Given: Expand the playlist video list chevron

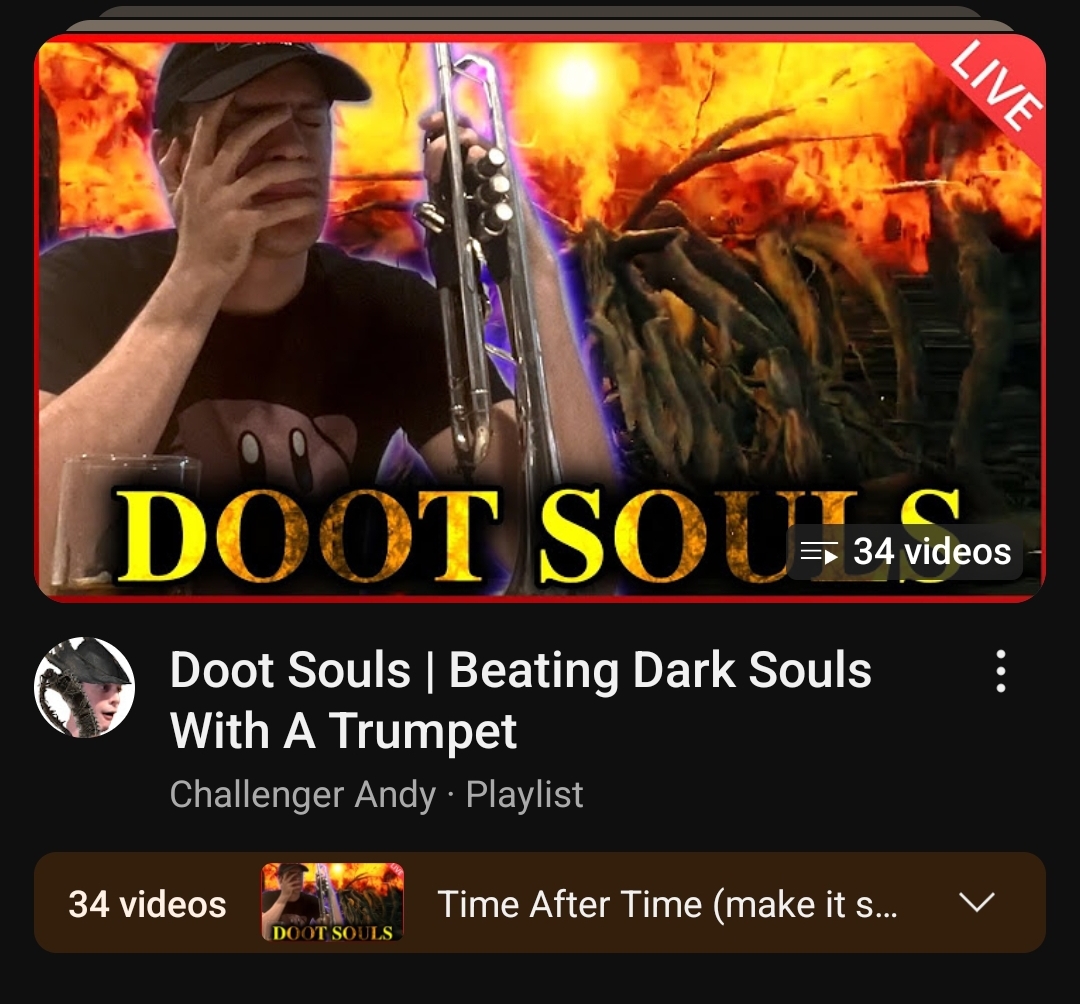Looking at the screenshot, I should (977, 902).
